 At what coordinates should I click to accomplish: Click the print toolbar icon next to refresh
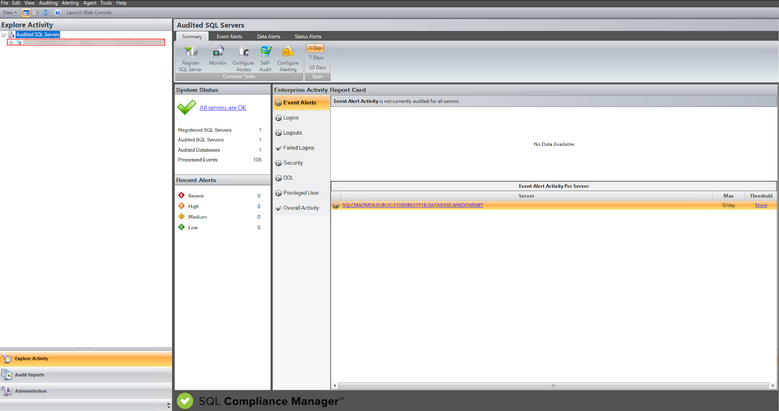[x=36, y=12]
